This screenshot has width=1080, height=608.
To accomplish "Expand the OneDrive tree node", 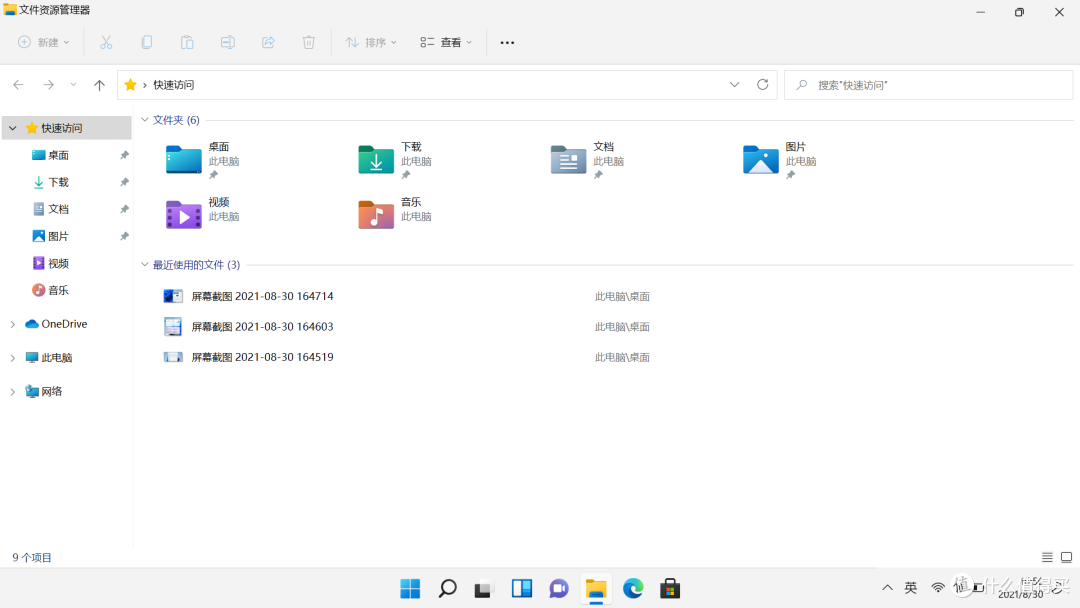I will click(12, 324).
